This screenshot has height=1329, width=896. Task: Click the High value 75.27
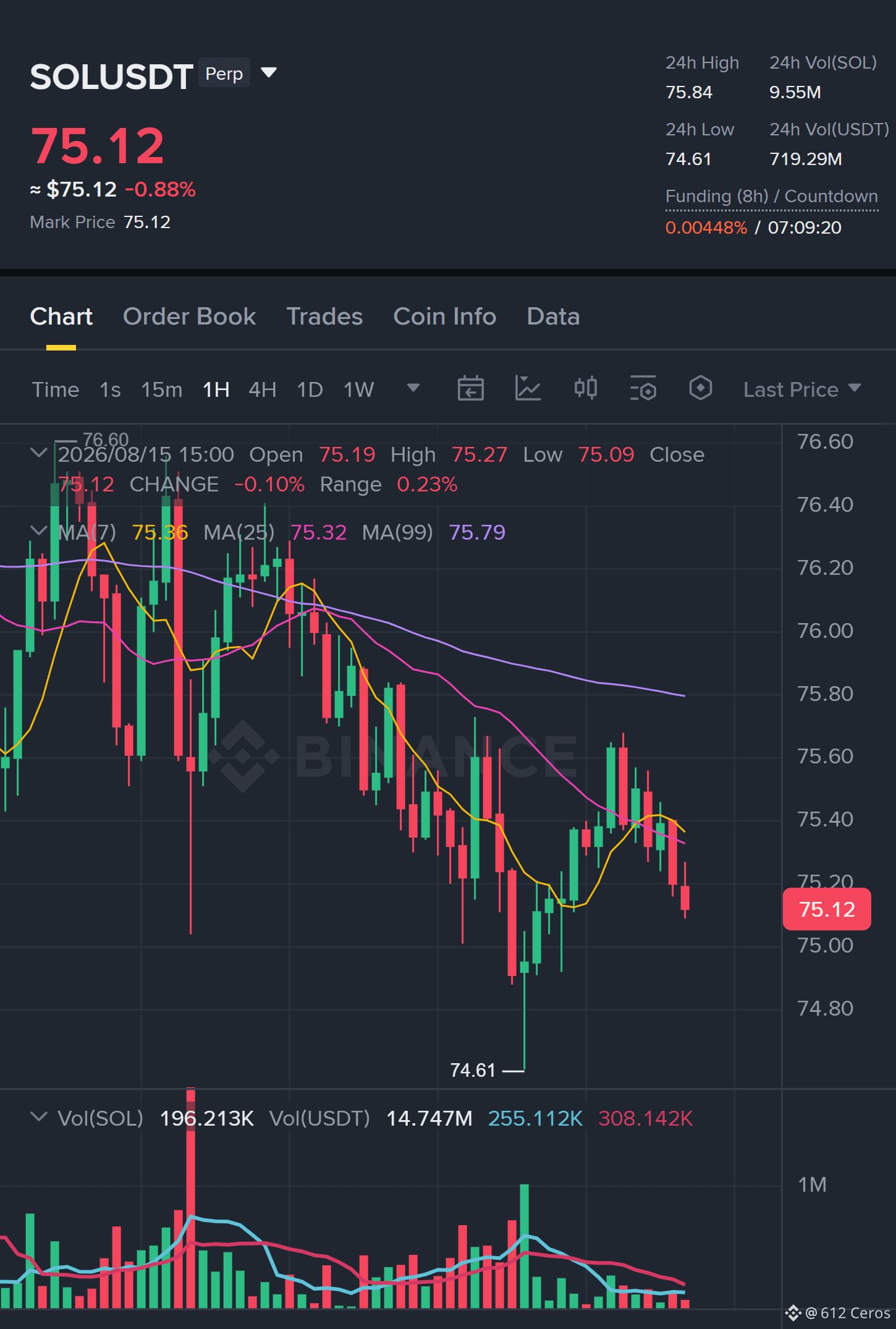click(x=479, y=454)
